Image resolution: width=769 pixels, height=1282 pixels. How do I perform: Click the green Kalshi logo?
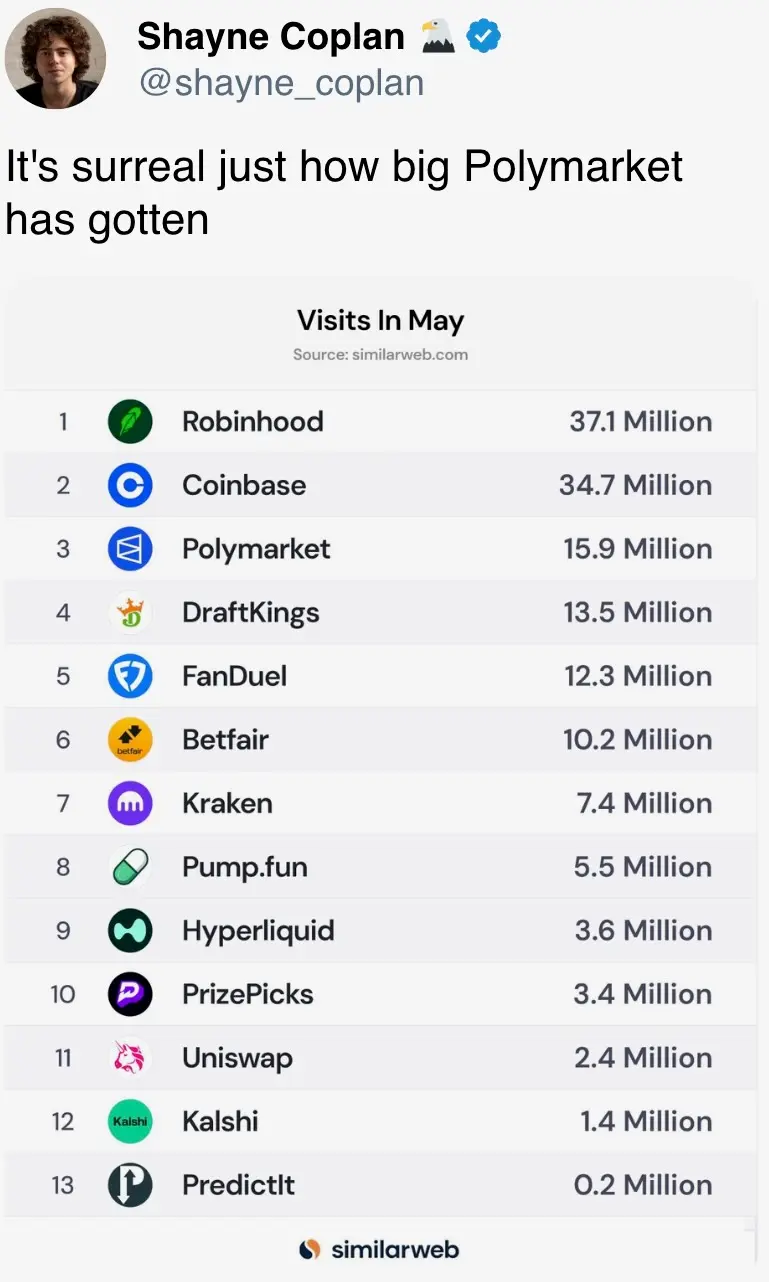(x=130, y=1121)
